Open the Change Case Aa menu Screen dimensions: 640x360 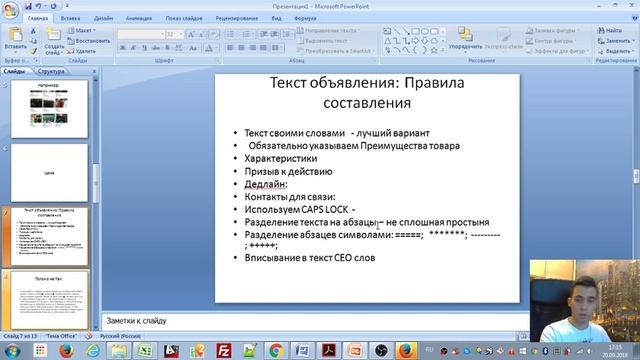[193, 48]
